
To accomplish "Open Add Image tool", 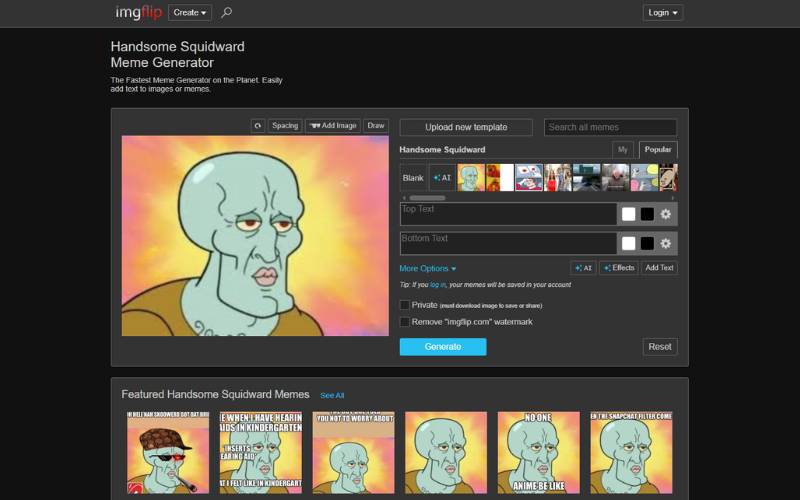I will coord(333,126).
